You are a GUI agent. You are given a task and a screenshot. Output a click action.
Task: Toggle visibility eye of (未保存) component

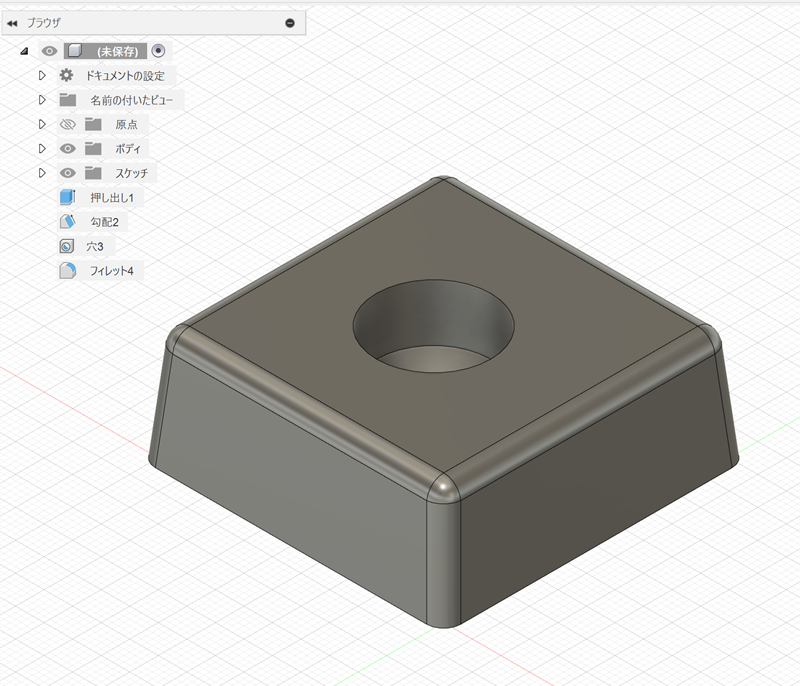click(x=49, y=51)
